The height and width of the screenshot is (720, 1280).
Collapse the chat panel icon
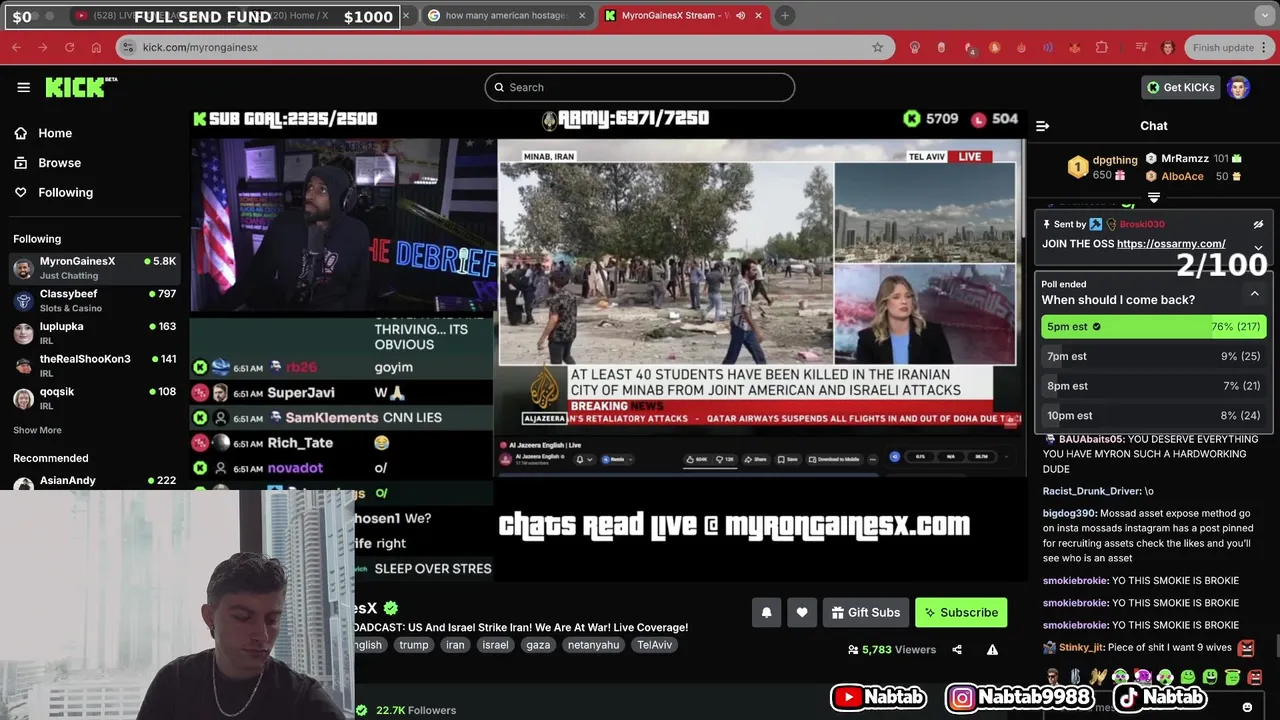tap(1042, 126)
